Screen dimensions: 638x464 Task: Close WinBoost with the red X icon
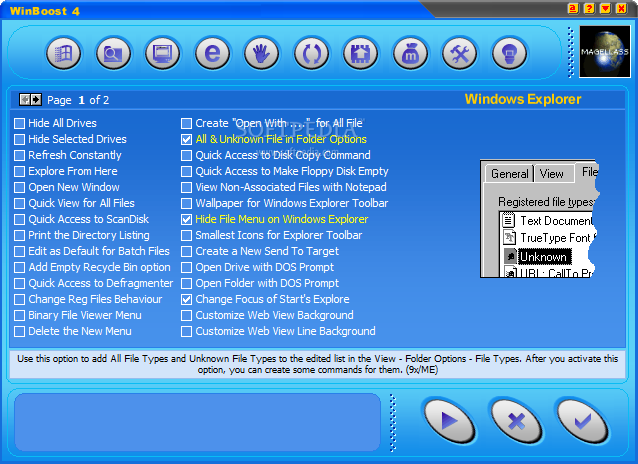622,9
